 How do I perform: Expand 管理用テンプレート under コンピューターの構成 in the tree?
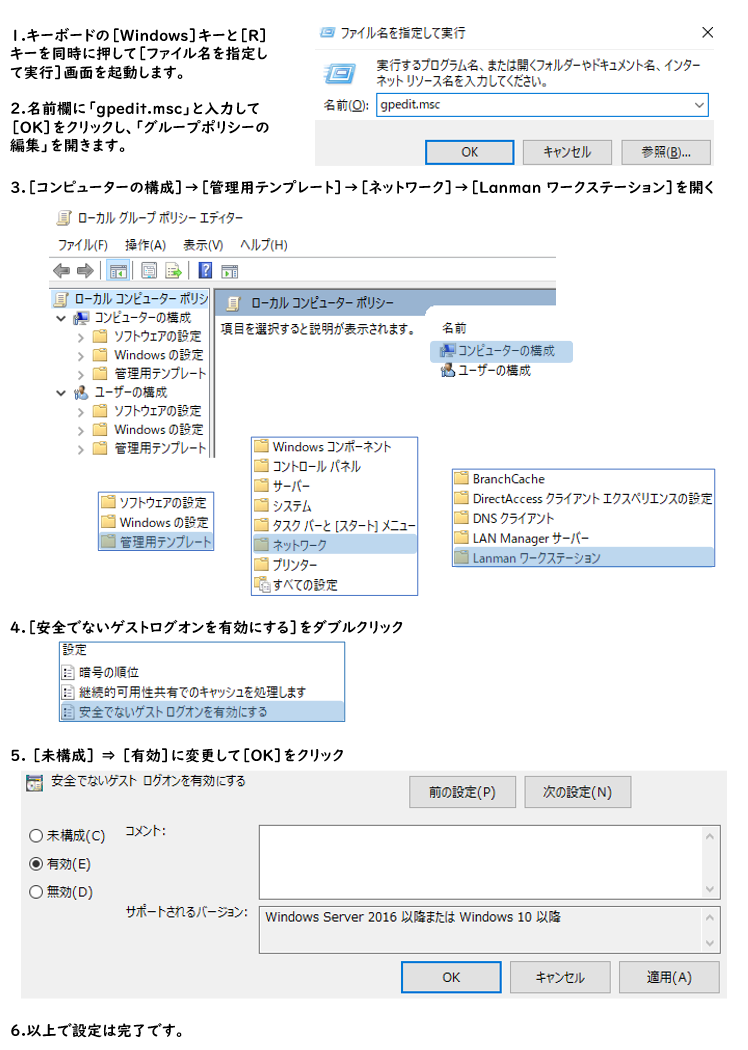point(80,374)
